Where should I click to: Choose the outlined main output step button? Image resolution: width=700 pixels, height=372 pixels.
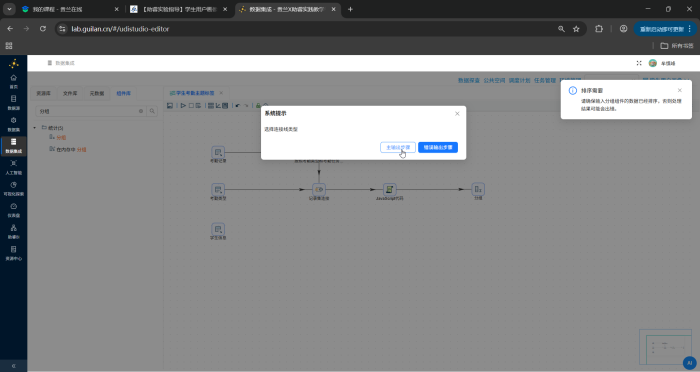pos(398,147)
